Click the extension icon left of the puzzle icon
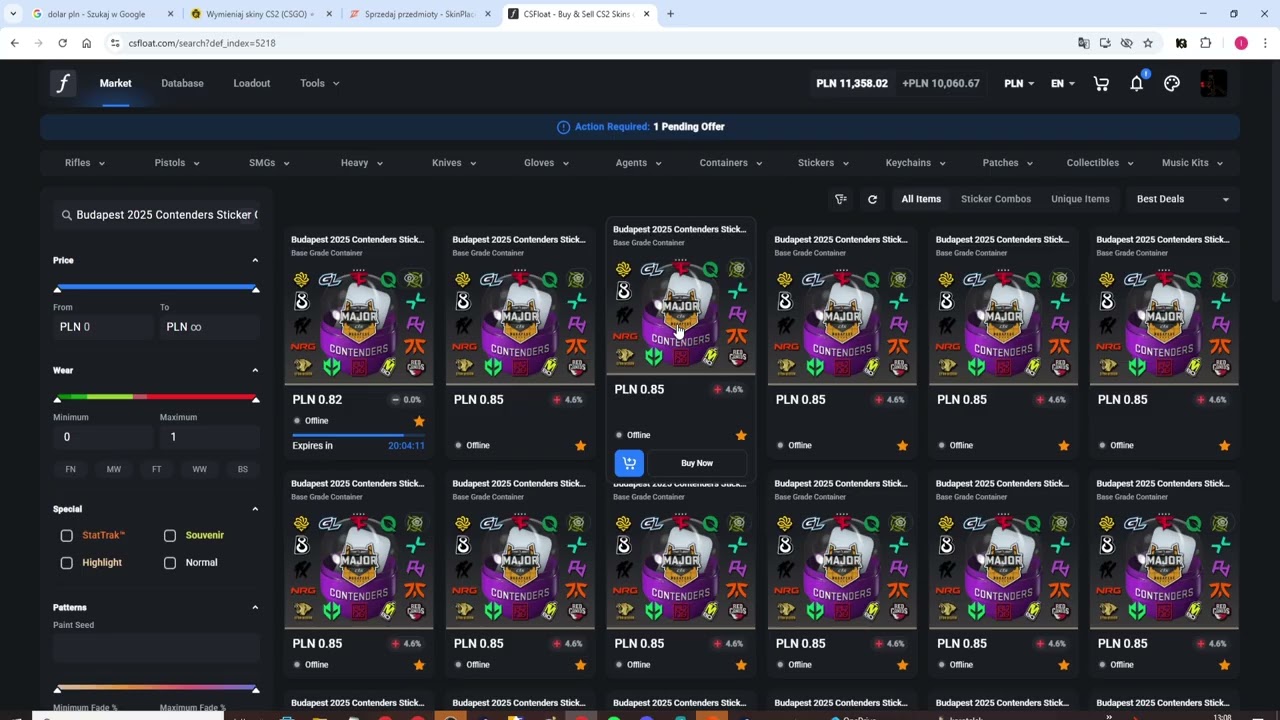 coord(1181,43)
